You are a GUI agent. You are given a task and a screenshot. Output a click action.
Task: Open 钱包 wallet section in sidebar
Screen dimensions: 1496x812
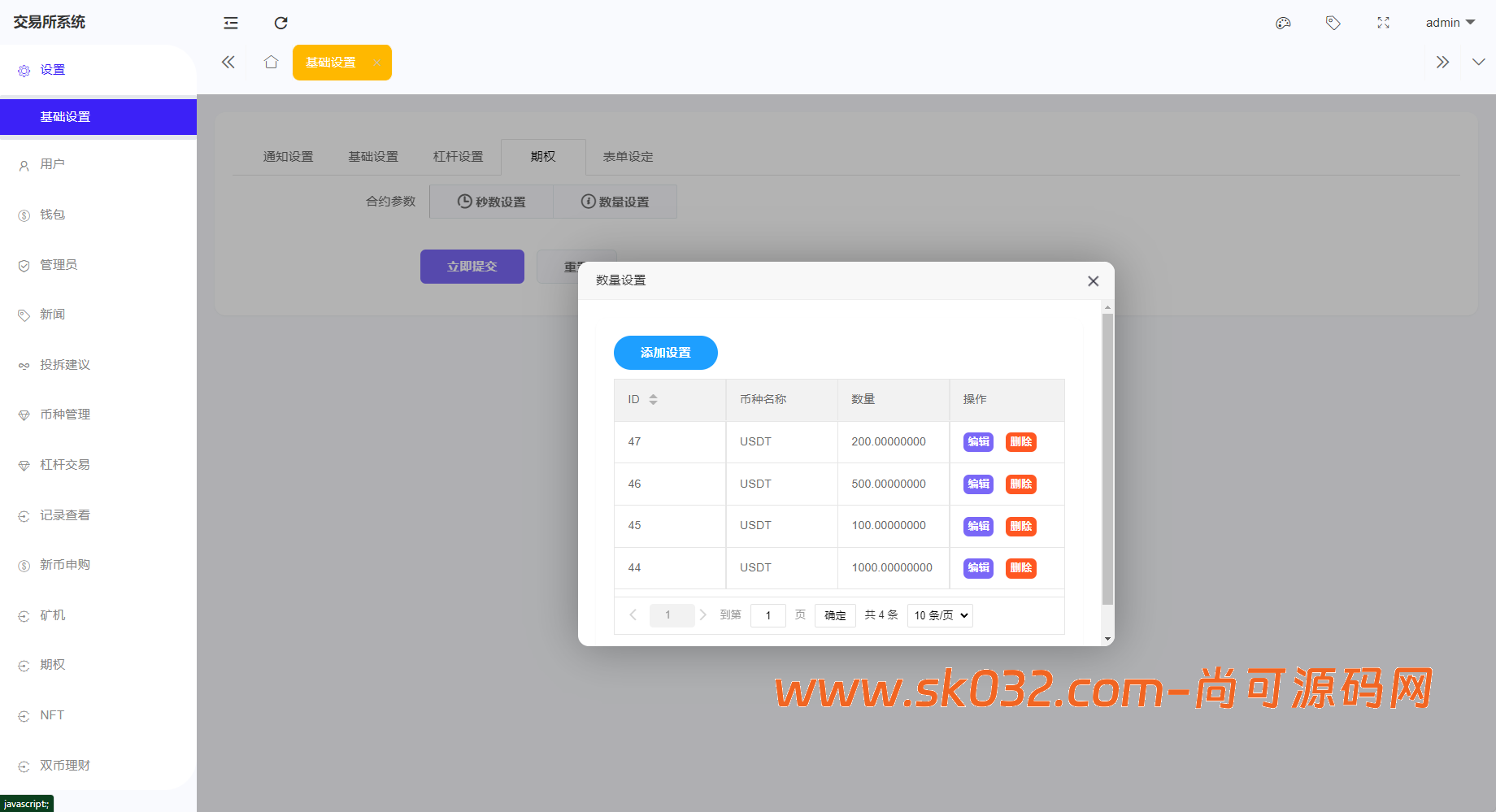coord(52,214)
